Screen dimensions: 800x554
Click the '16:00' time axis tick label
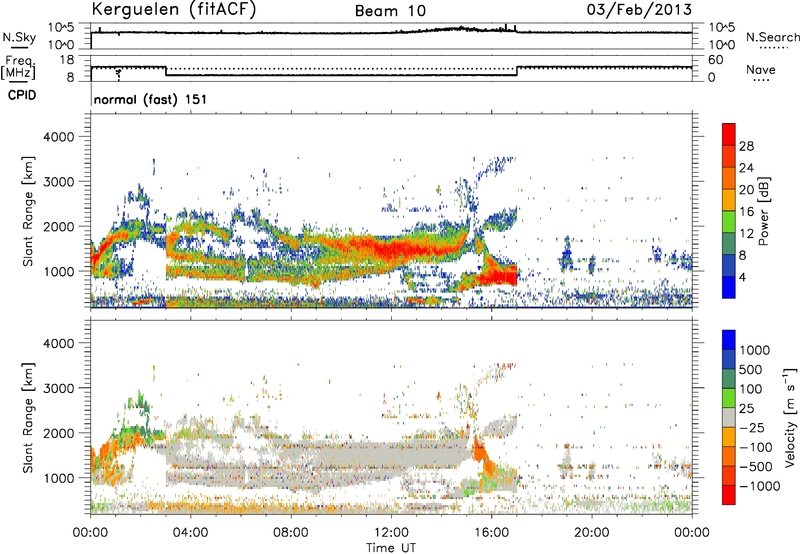tap(491, 533)
